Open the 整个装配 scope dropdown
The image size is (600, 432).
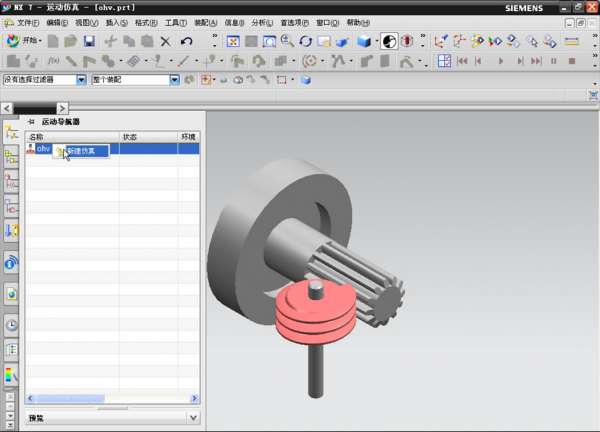coord(174,80)
